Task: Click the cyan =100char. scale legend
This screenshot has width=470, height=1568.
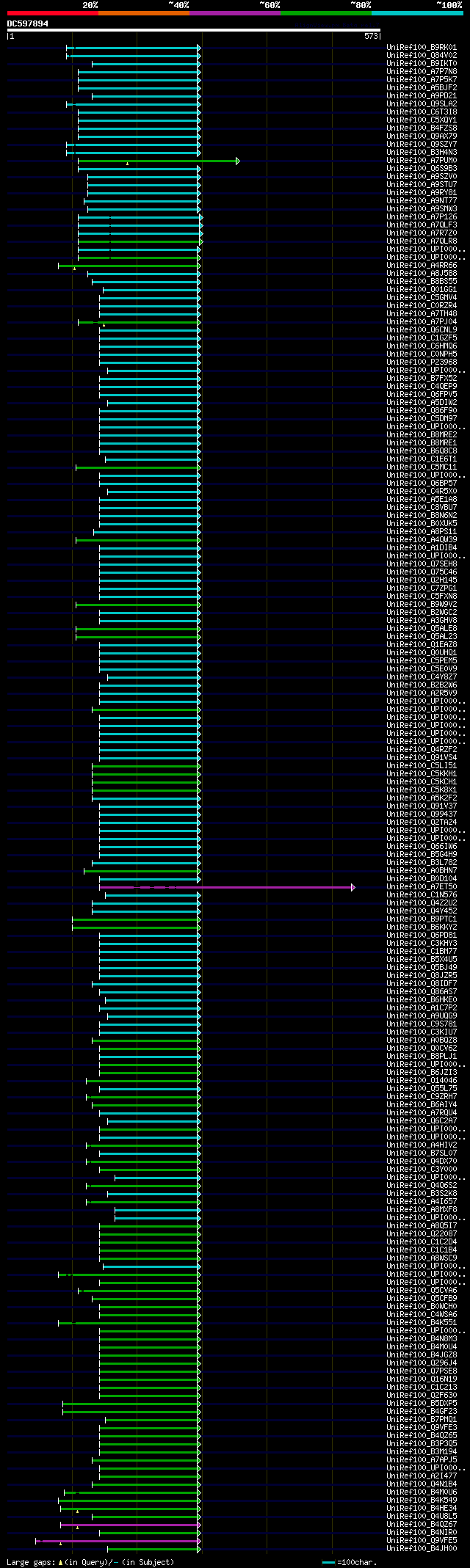Action: pos(350,1563)
